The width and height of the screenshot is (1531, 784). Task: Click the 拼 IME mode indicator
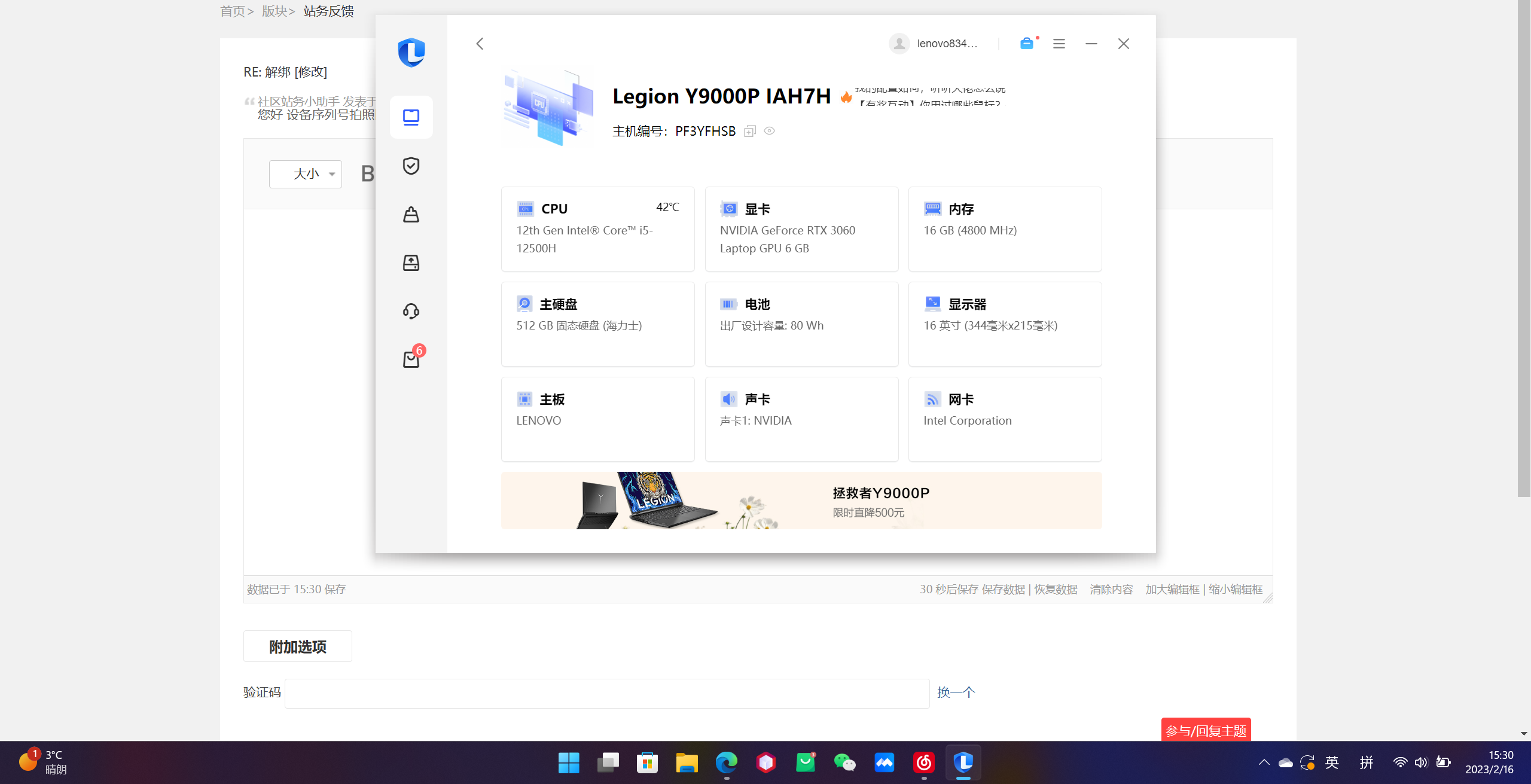tap(1367, 762)
